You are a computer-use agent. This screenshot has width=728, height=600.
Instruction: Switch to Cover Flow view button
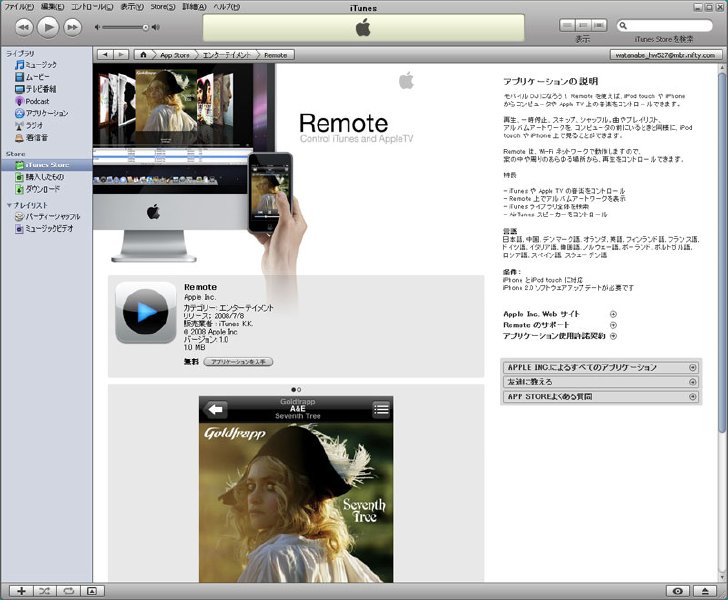tap(599, 26)
